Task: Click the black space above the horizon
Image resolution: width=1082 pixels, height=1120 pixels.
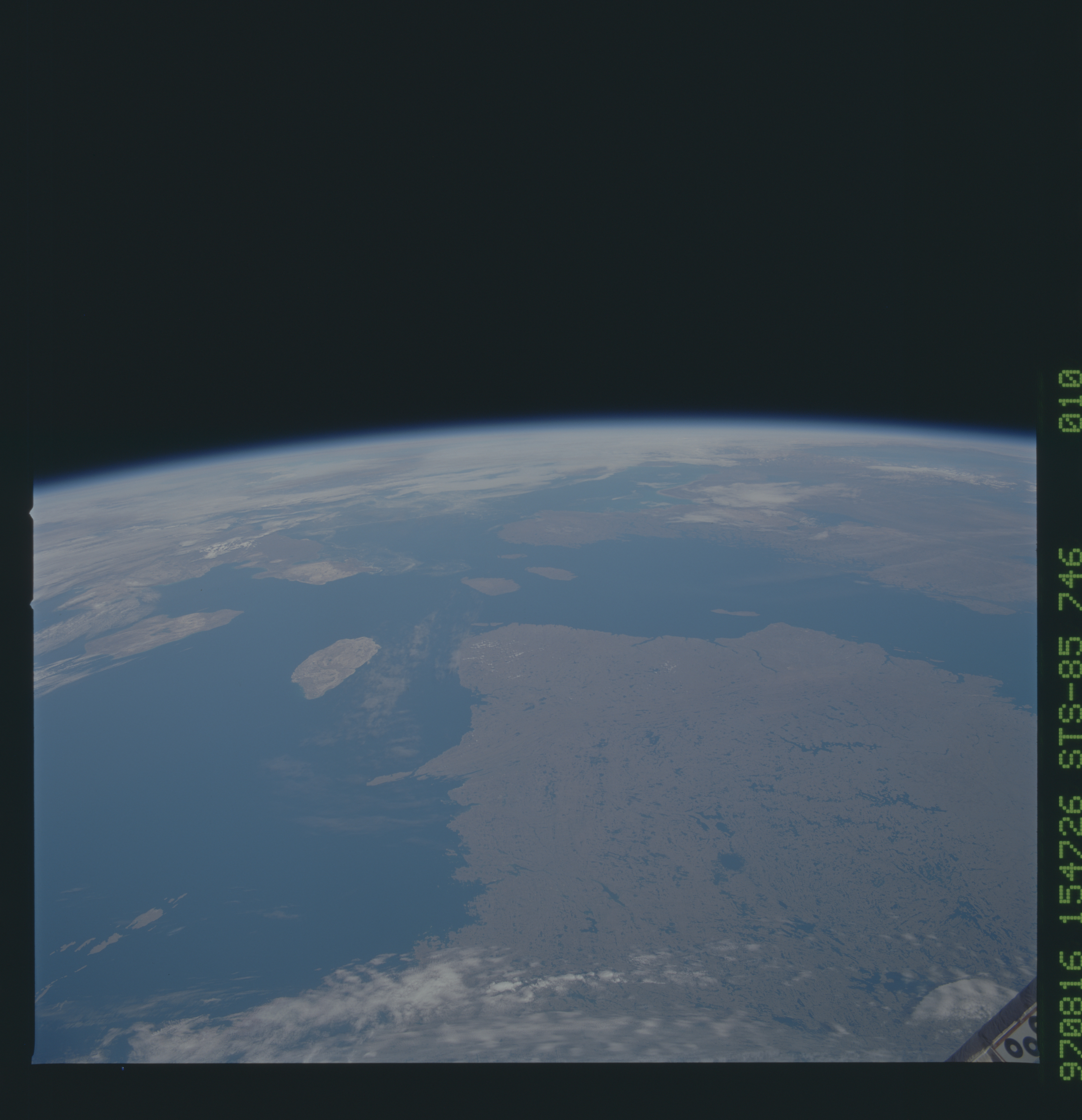Action: click(x=514, y=200)
